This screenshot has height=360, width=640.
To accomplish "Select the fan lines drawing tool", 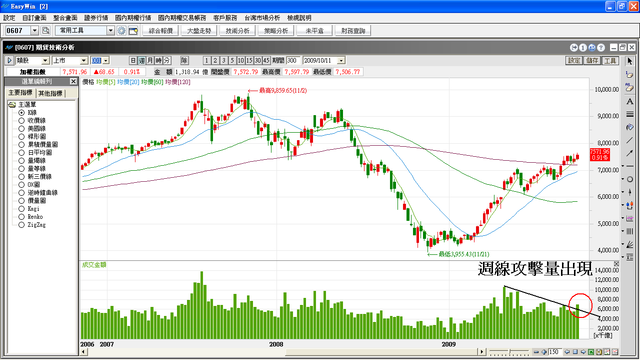I will click(630, 244).
